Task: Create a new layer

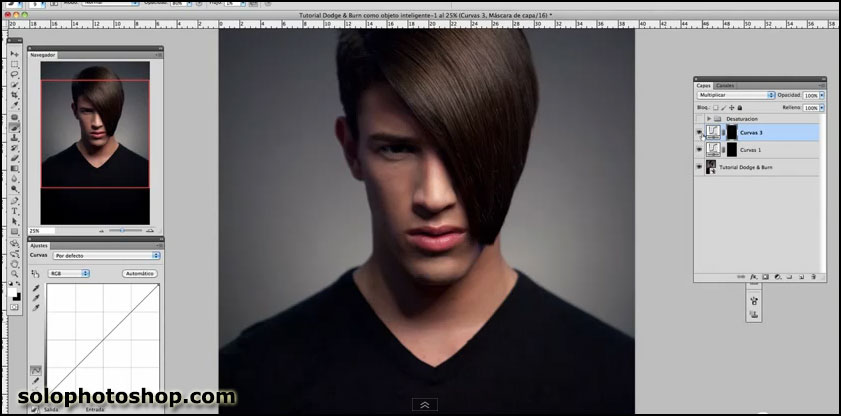Action: 801,277
